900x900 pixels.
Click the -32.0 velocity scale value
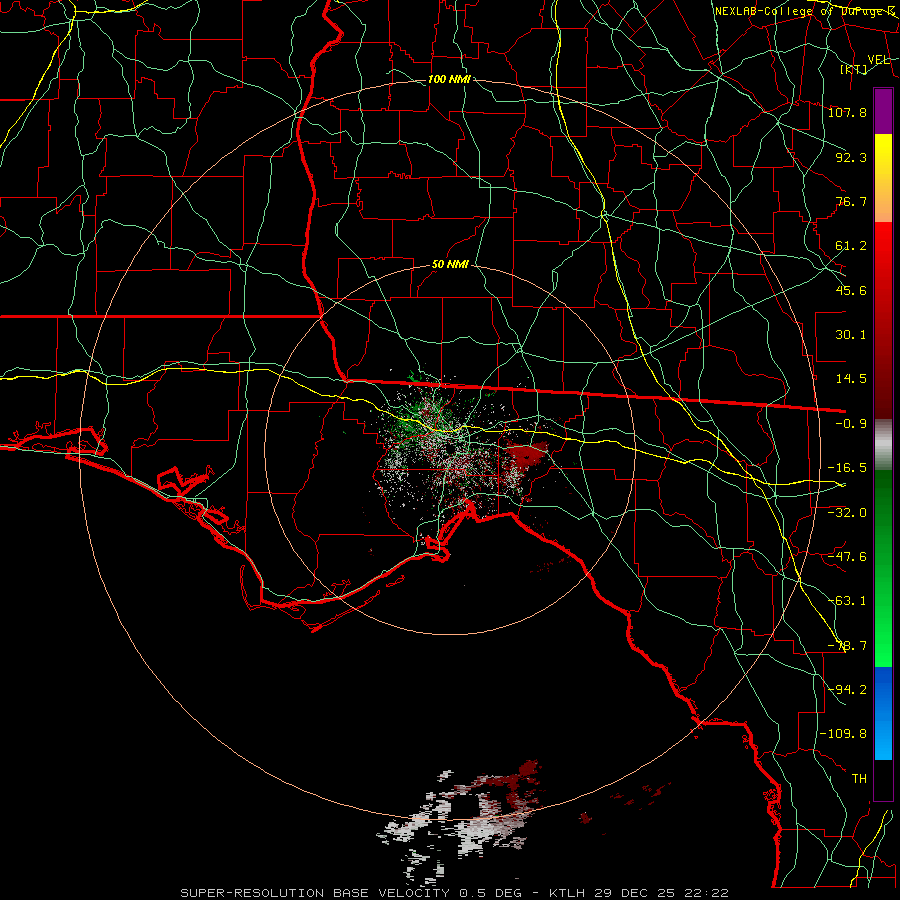847,513
